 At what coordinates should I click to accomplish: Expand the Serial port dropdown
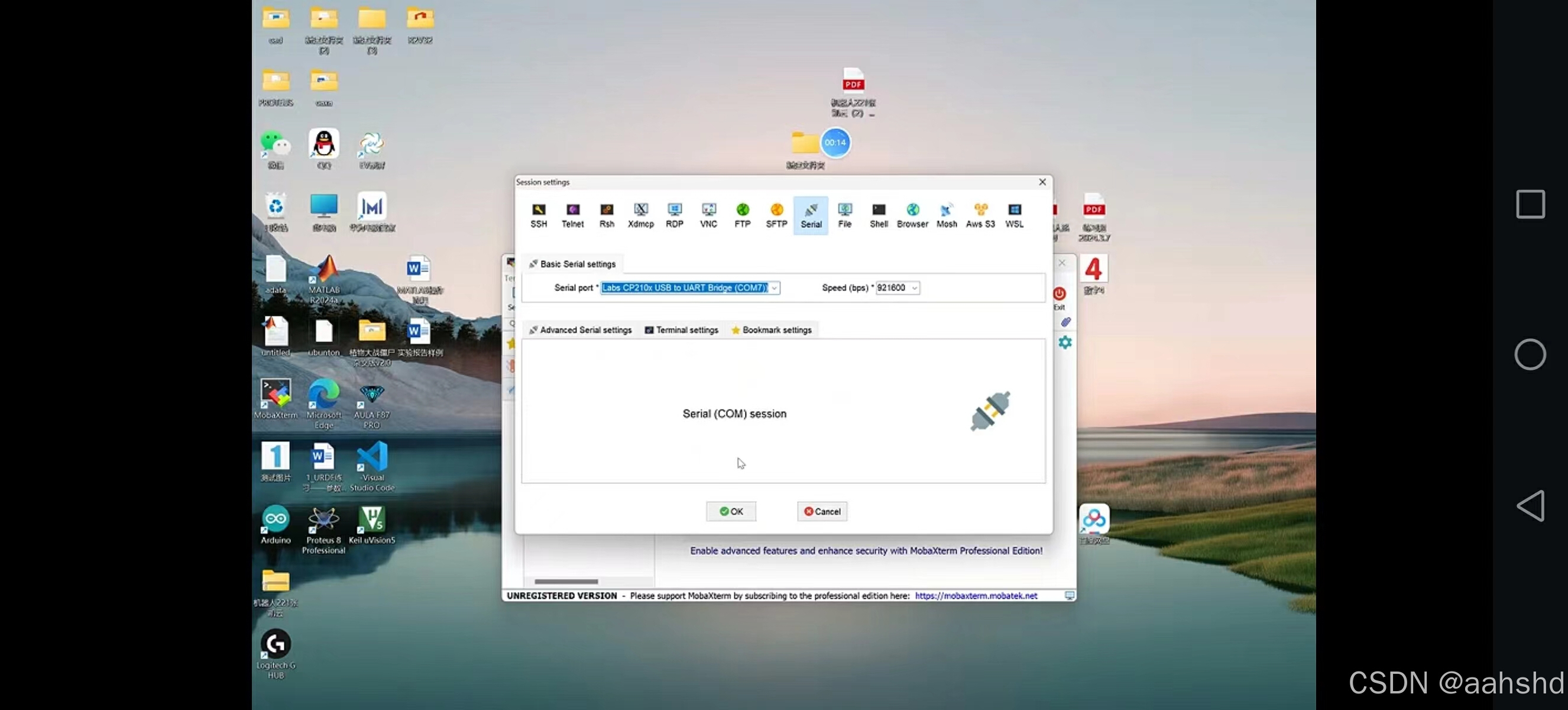775,288
